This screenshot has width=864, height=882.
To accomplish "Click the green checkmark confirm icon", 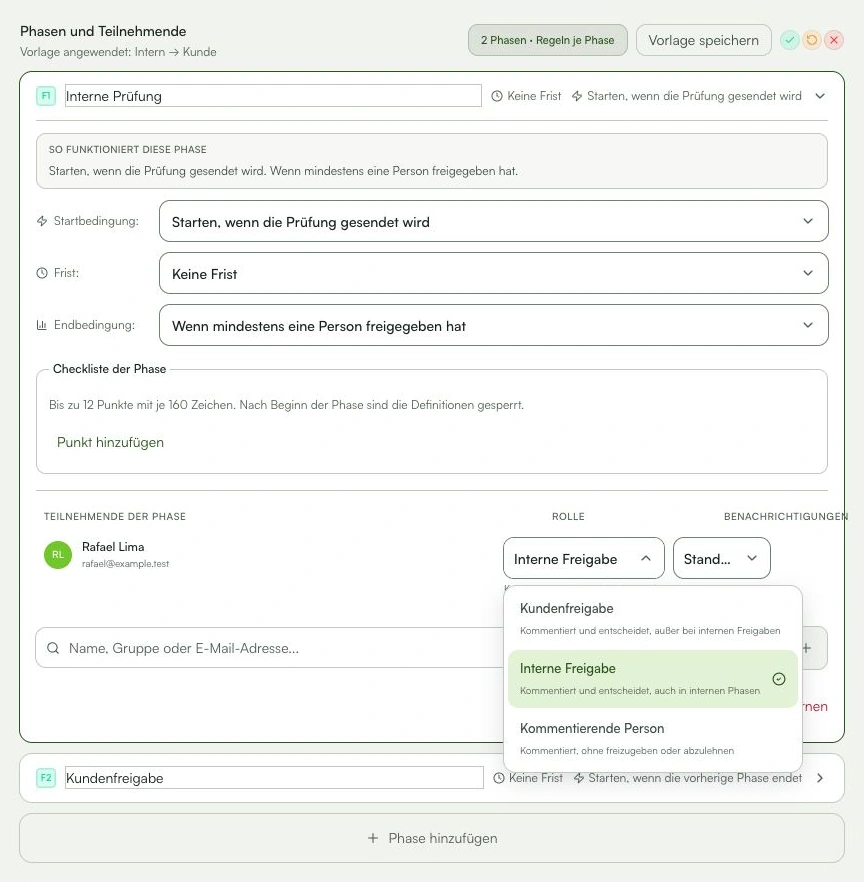I will click(790, 40).
